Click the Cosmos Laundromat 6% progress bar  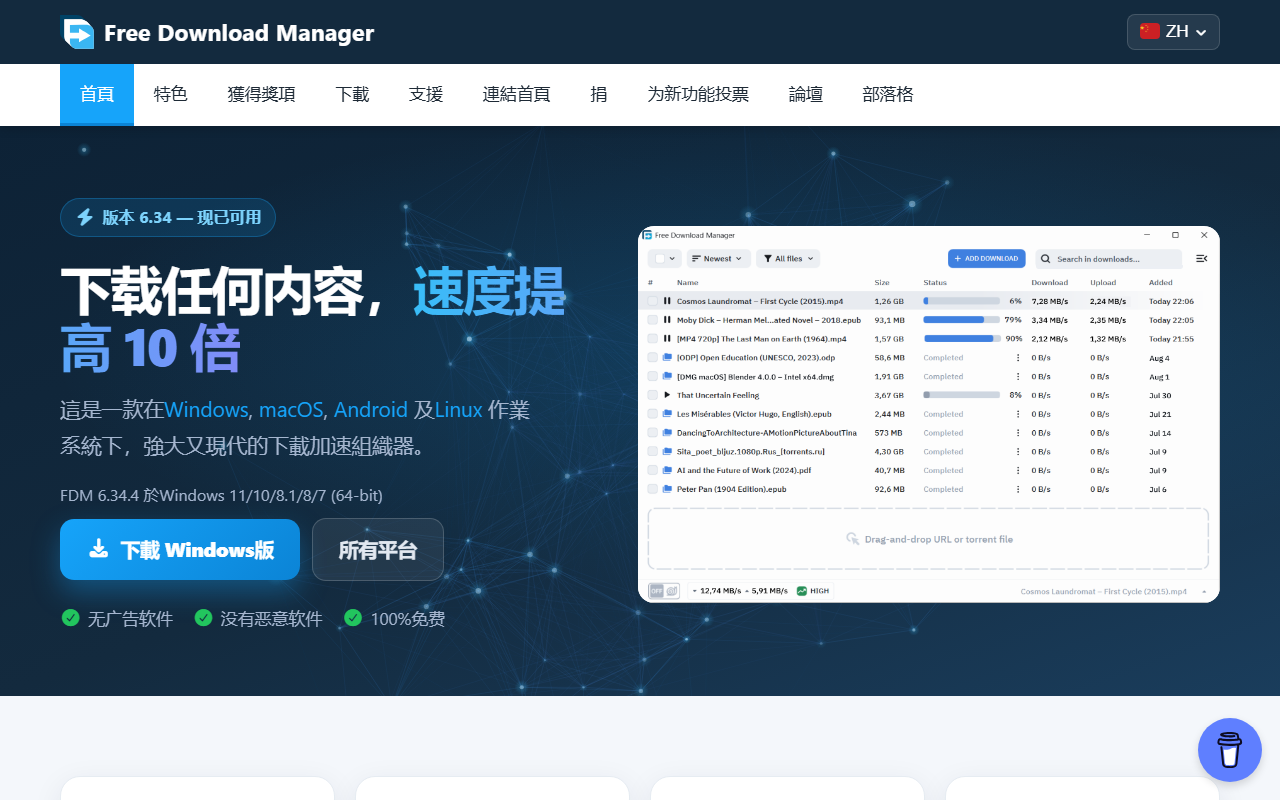point(961,301)
